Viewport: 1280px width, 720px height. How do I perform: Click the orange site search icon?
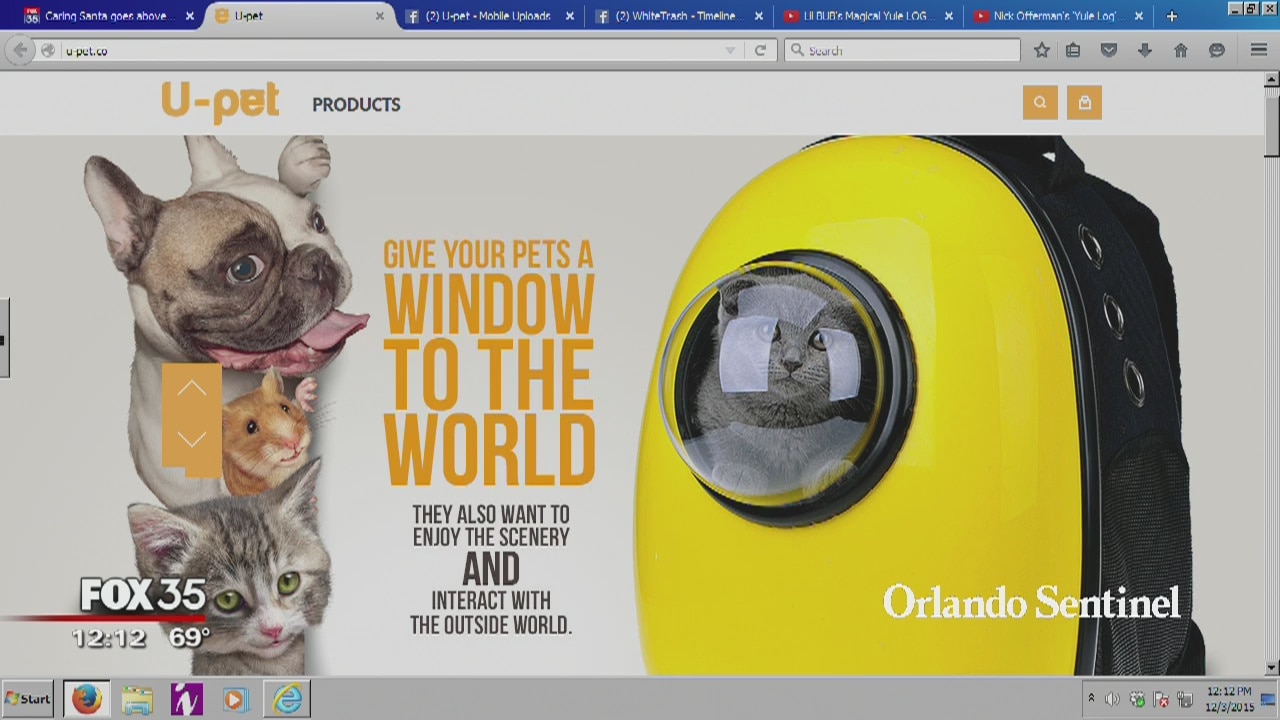pos(1040,102)
